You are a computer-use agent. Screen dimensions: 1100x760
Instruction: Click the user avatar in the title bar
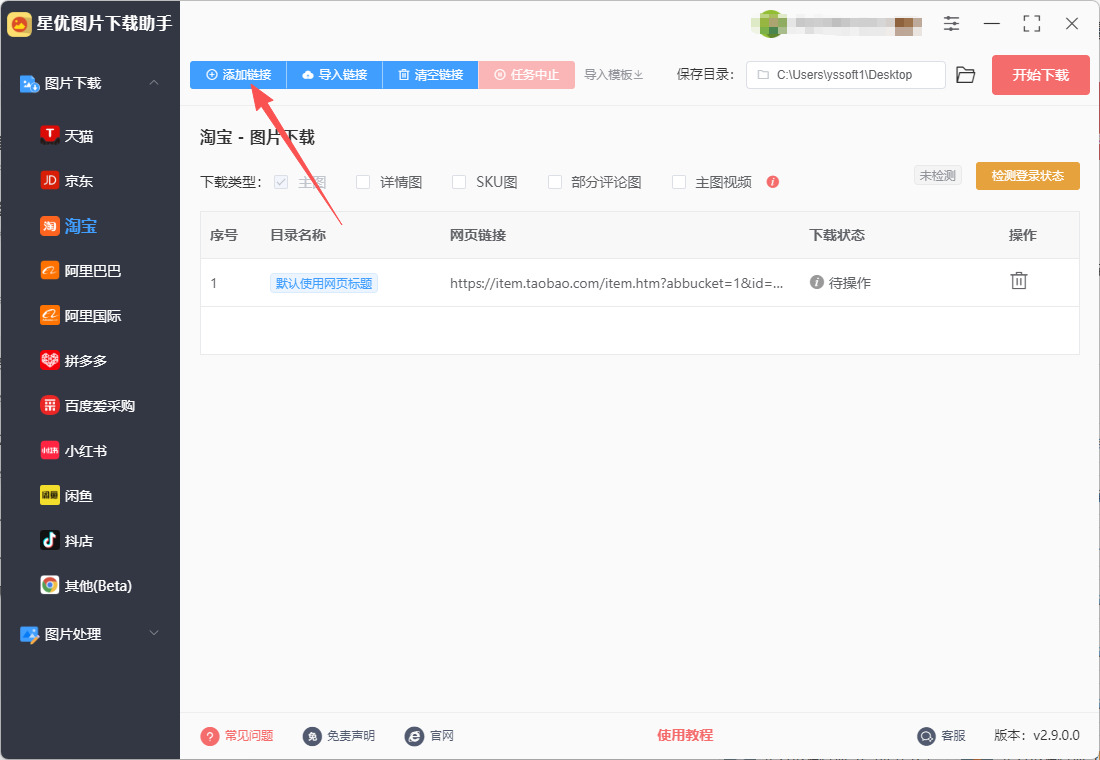(x=772, y=24)
